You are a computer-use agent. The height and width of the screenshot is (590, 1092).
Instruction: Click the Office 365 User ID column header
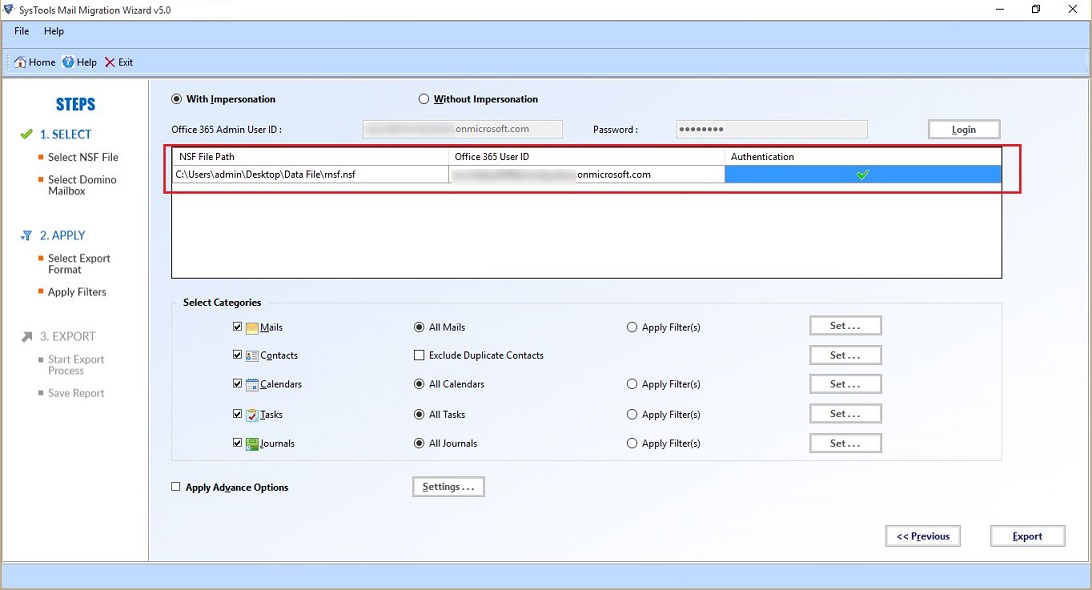pyautogui.click(x=586, y=157)
